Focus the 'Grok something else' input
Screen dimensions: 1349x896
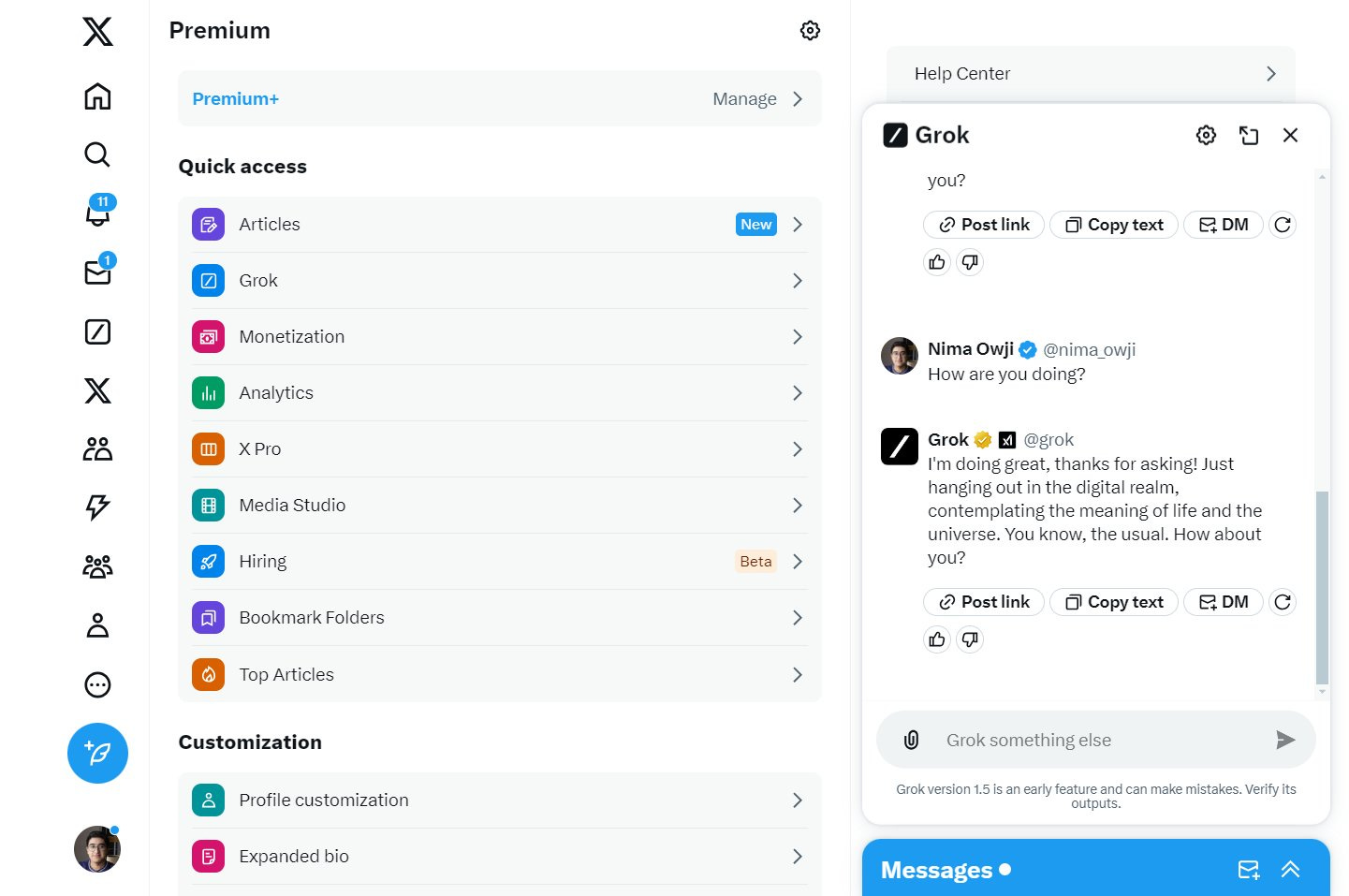tap(1096, 740)
